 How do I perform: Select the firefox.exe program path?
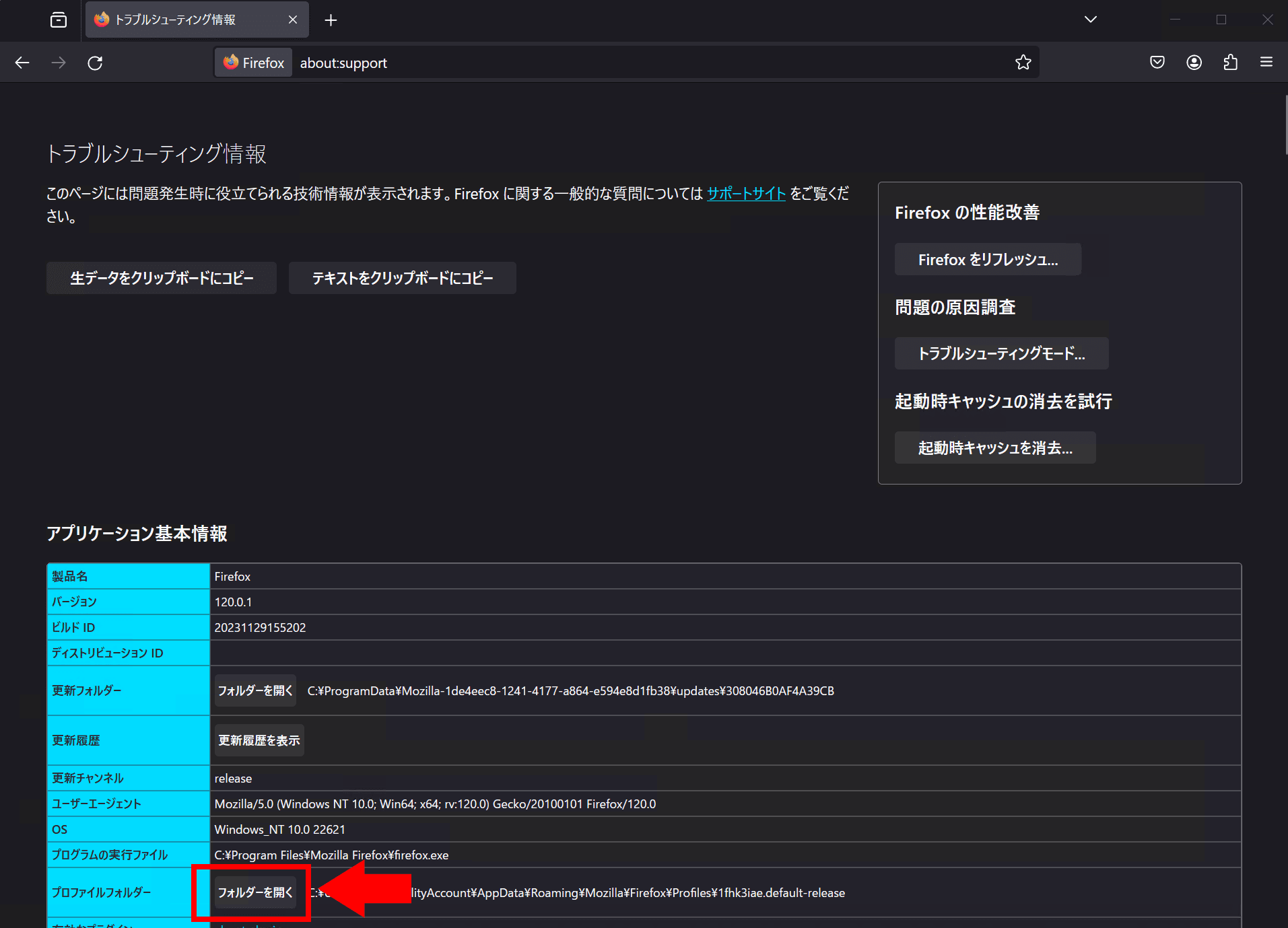point(331,855)
